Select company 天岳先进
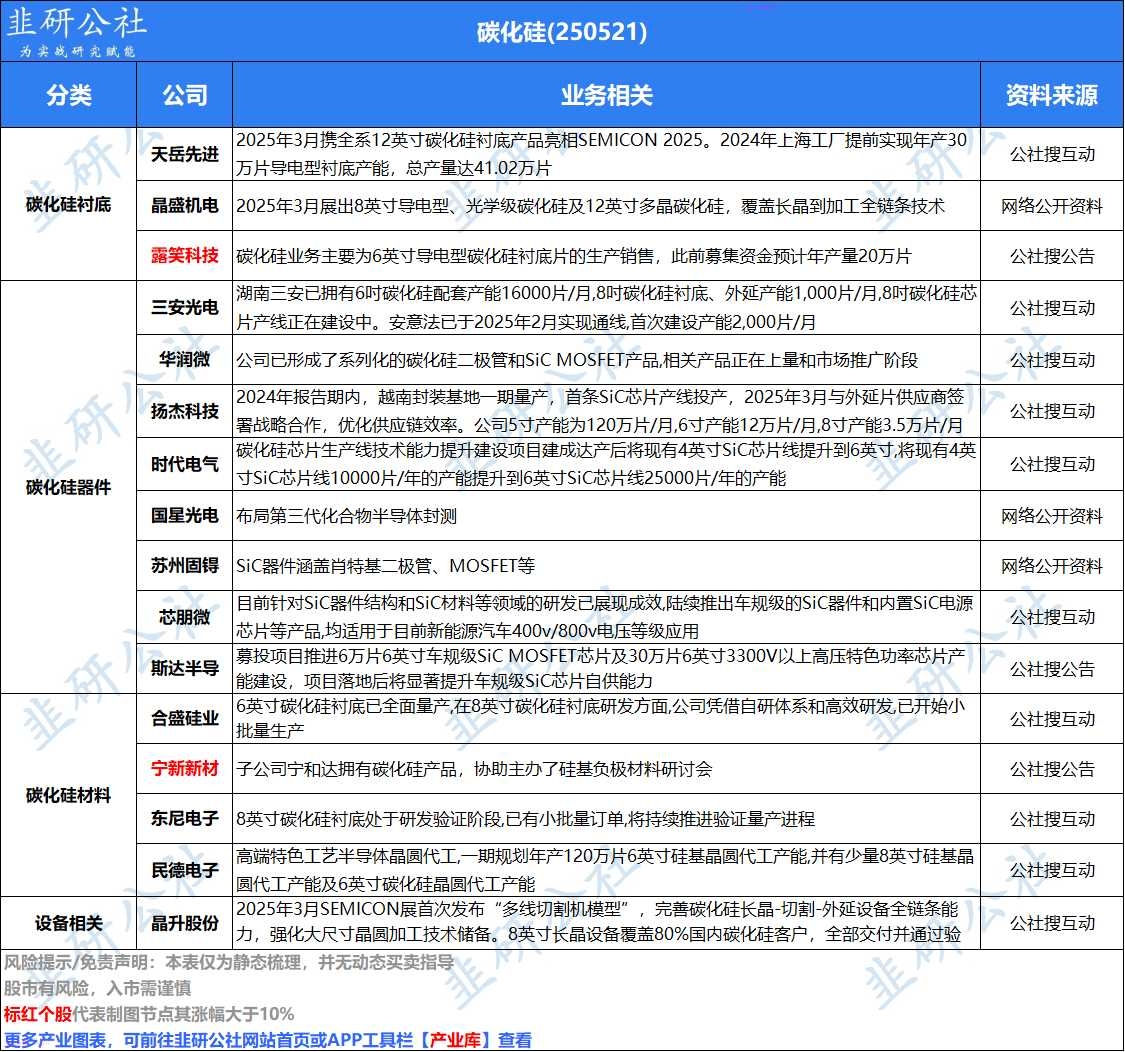The height and width of the screenshot is (1052, 1125). coord(184,154)
